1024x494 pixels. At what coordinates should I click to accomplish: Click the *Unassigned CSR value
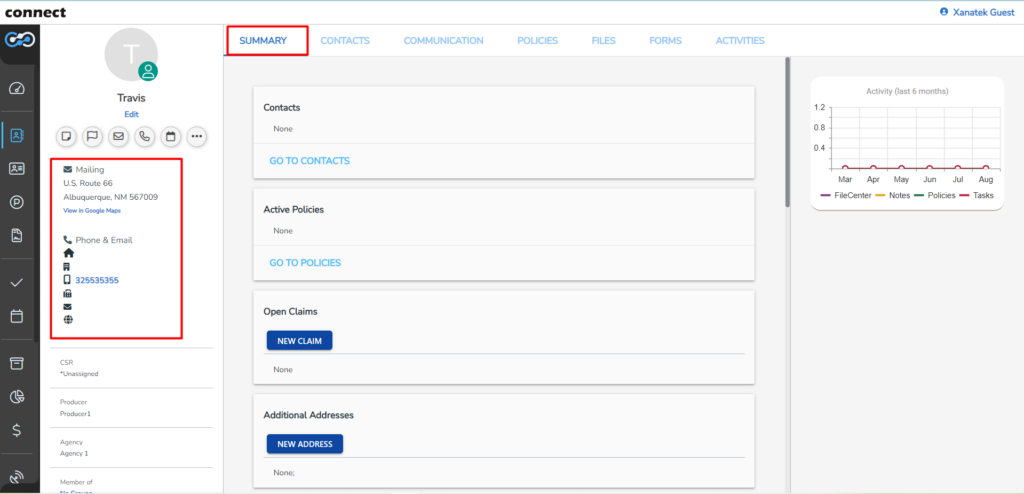click(78, 374)
